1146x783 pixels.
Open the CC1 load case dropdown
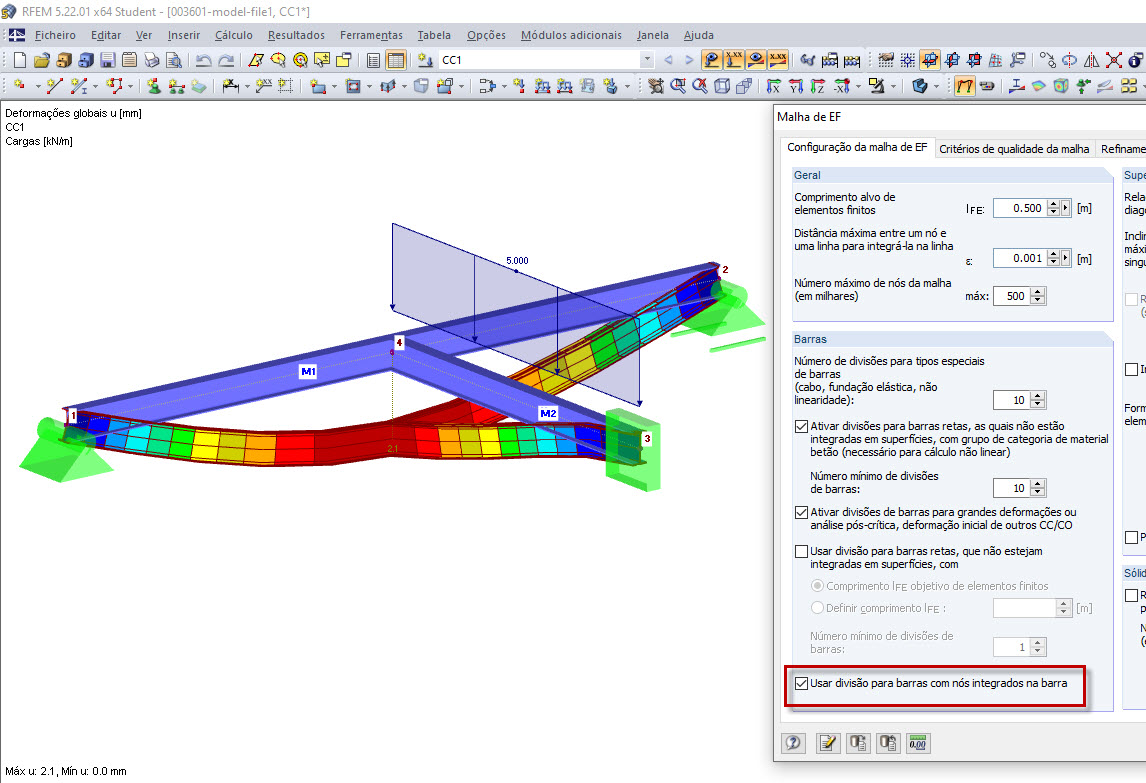click(x=647, y=60)
